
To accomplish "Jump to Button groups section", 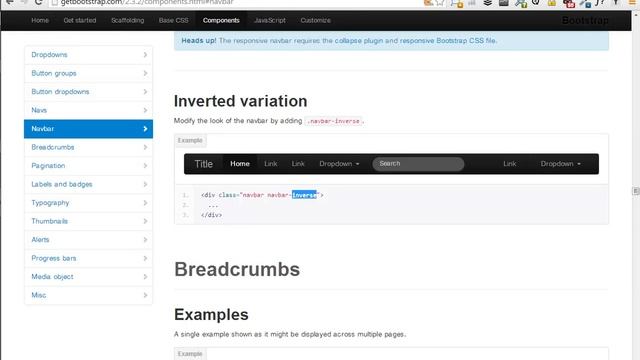I will pos(89,73).
